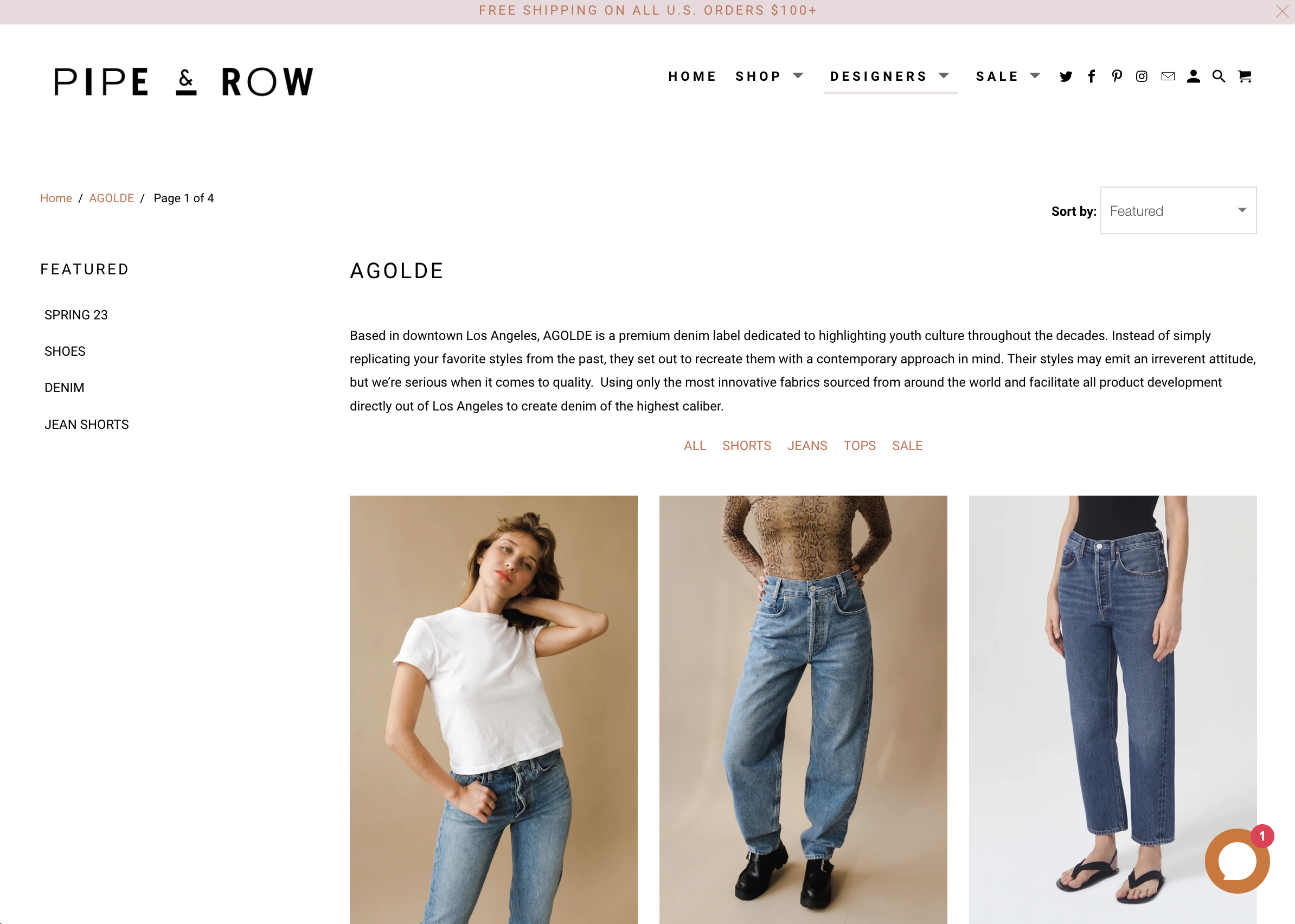
Task: Expand the DESIGNERS navigation dropdown
Action: tap(890, 76)
